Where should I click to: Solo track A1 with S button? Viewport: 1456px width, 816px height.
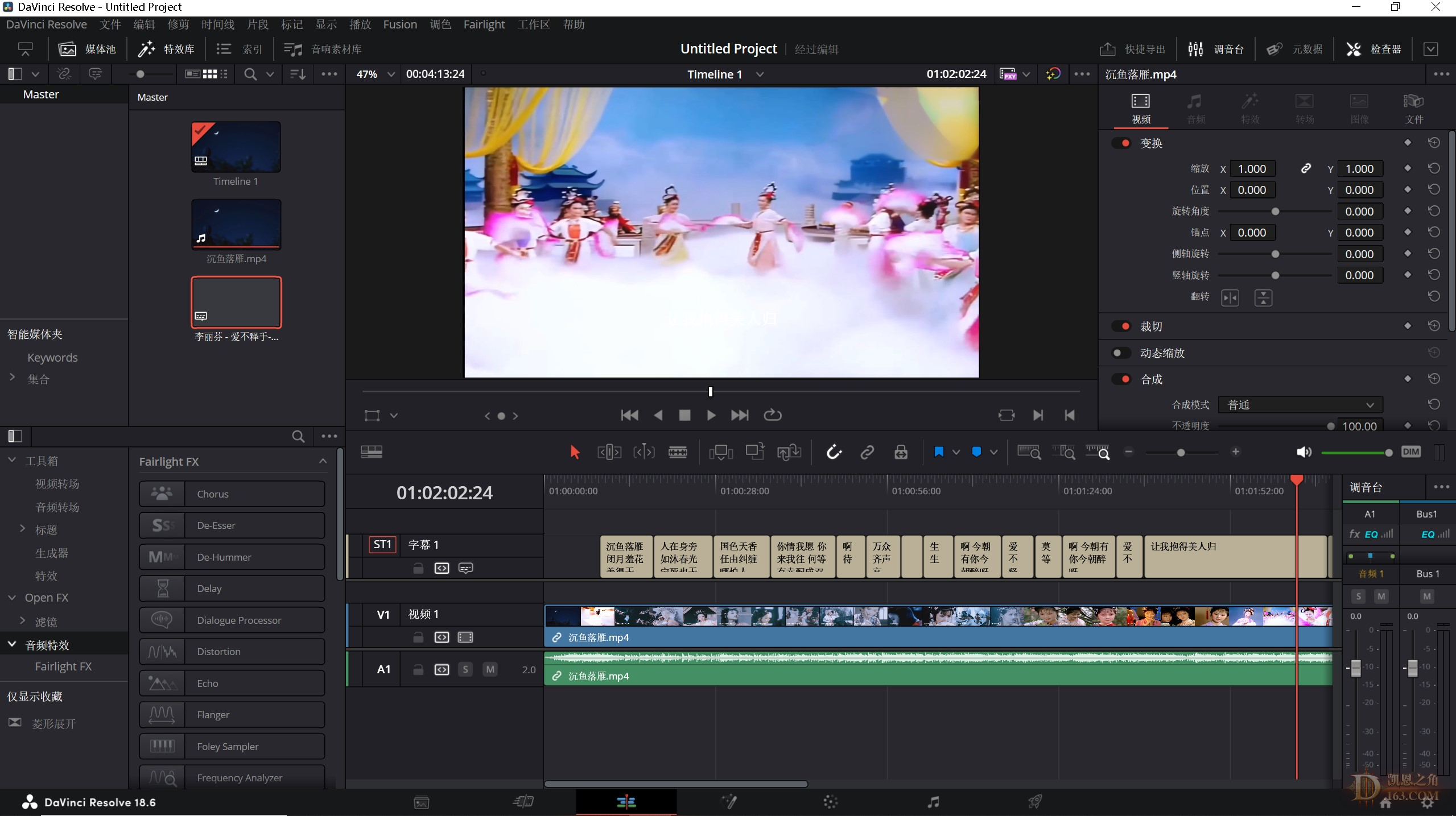click(465, 669)
